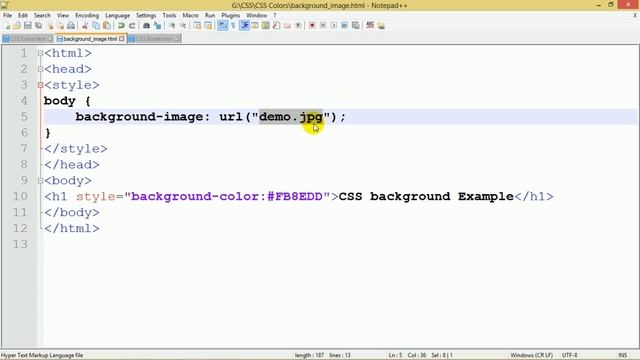640x360 pixels.
Task: Click the Zoom In toolbar icon
Action: point(172,26)
